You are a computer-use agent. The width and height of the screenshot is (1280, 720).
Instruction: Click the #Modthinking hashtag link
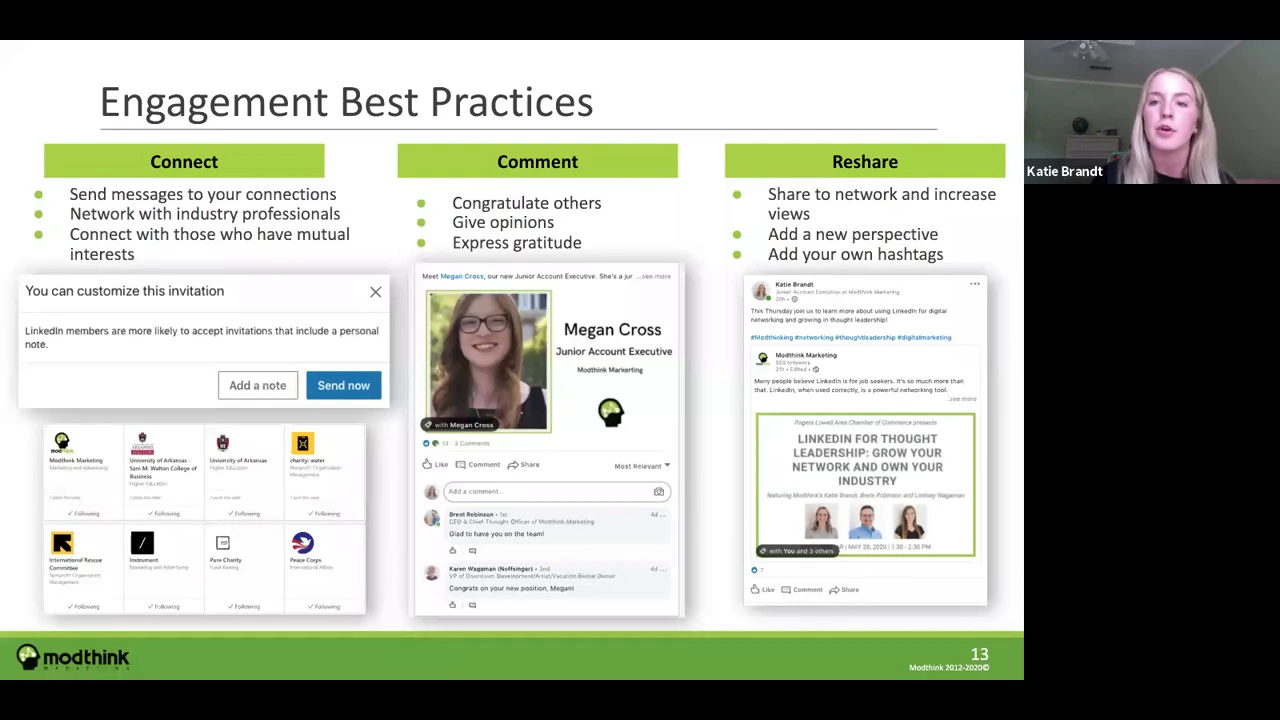pos(771,338)
